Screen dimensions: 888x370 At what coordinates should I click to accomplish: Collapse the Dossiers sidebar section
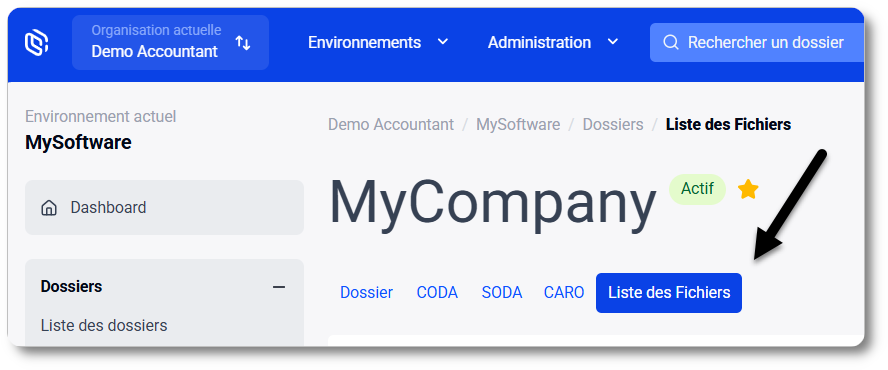click(x=279, y=287)
